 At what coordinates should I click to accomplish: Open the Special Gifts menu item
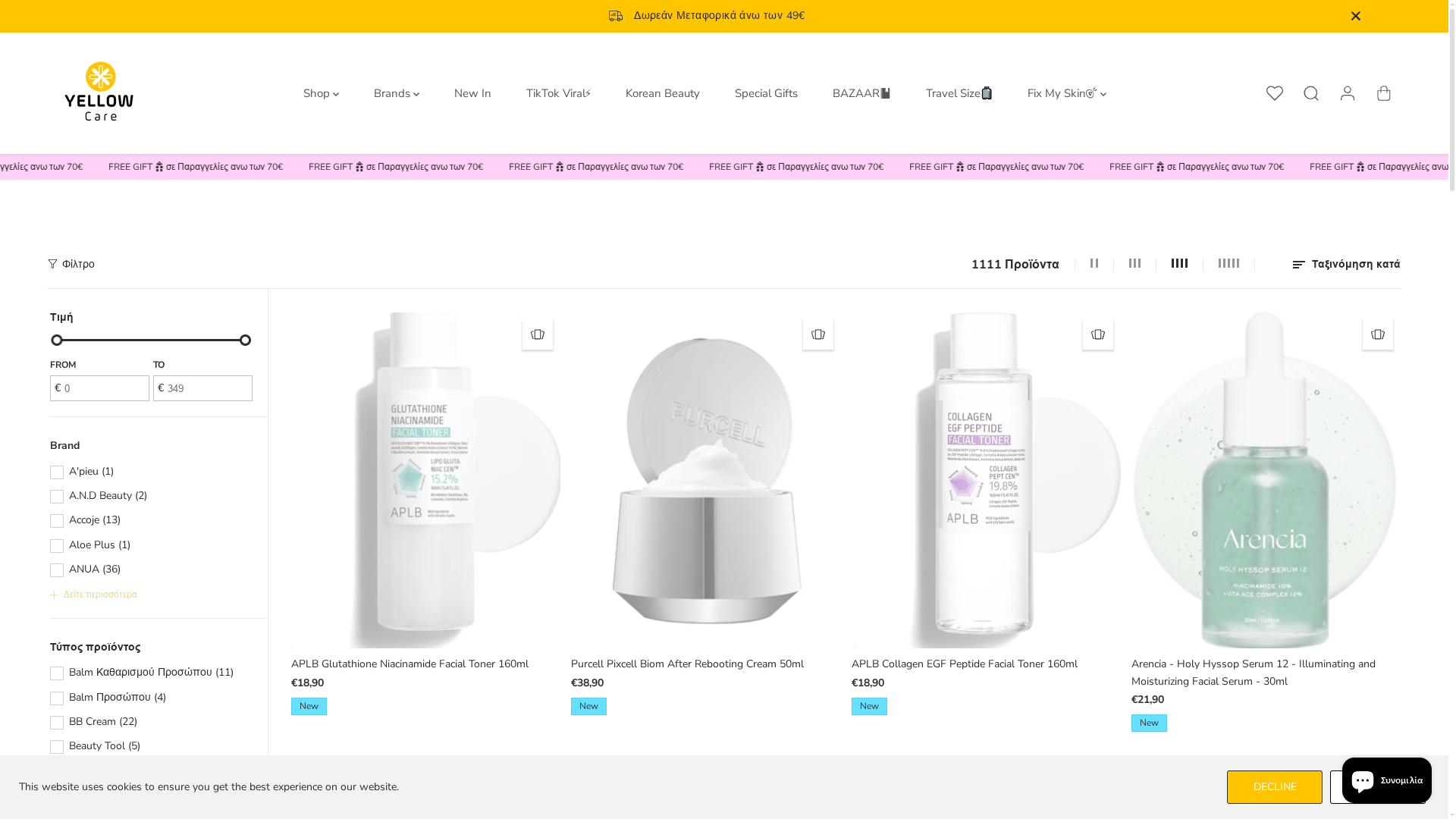[x=766, y=93]
